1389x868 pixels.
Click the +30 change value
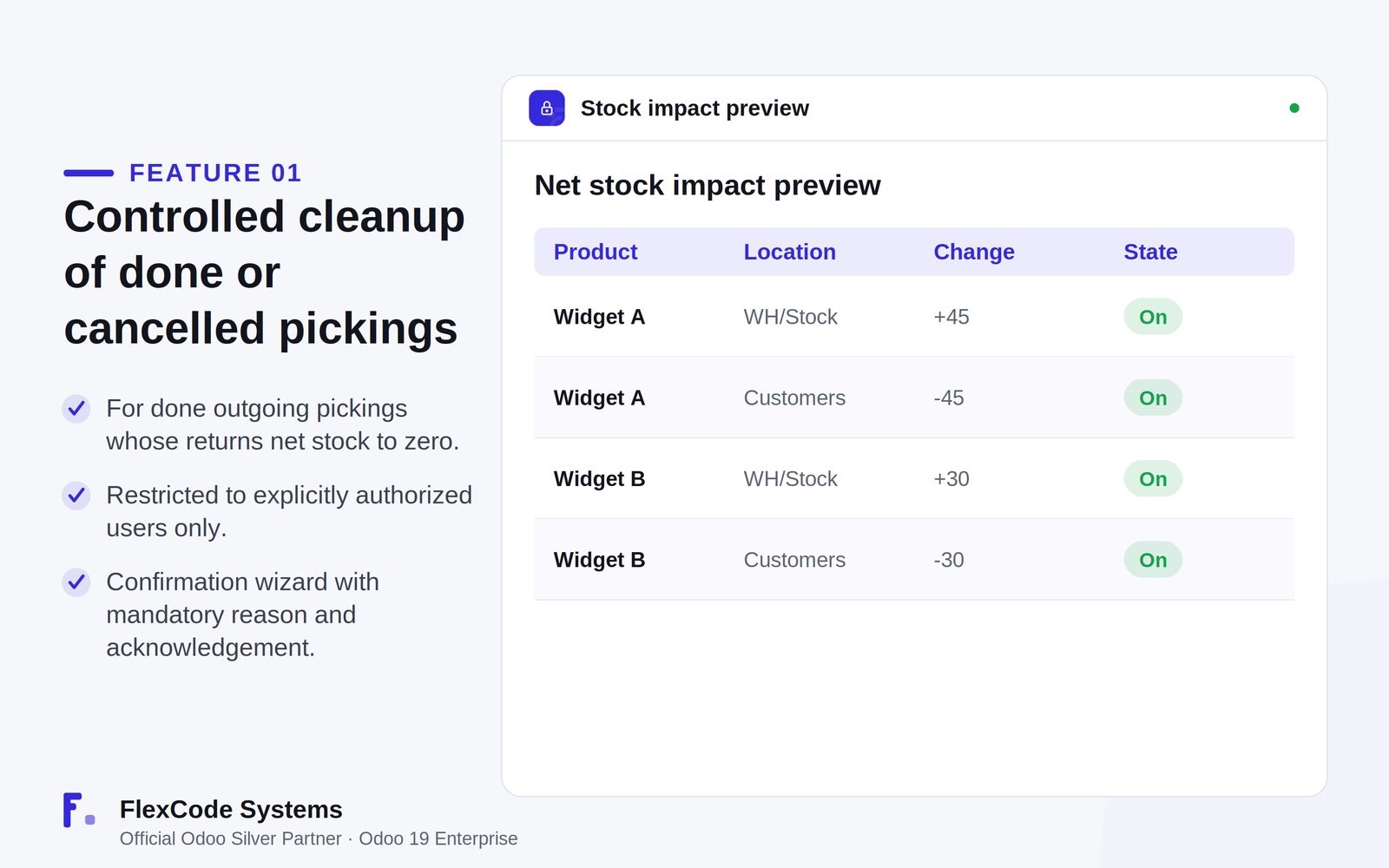pyautogui.click(x=951, y=478)
